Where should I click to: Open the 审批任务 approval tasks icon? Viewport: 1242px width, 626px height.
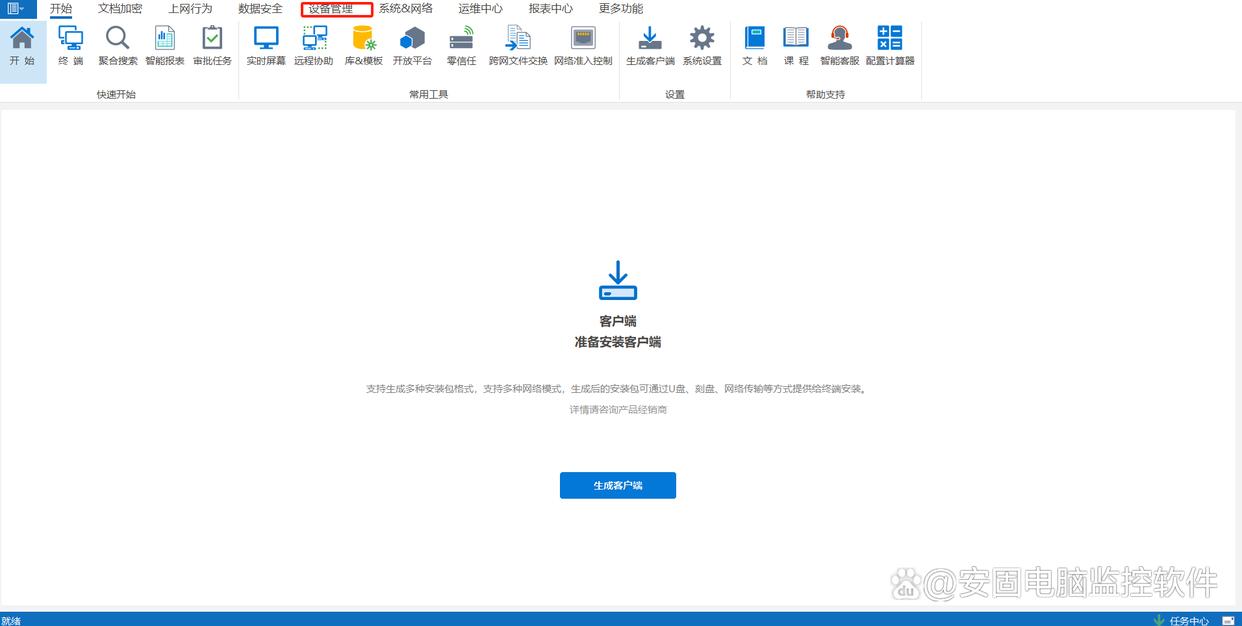pos(212,46)
